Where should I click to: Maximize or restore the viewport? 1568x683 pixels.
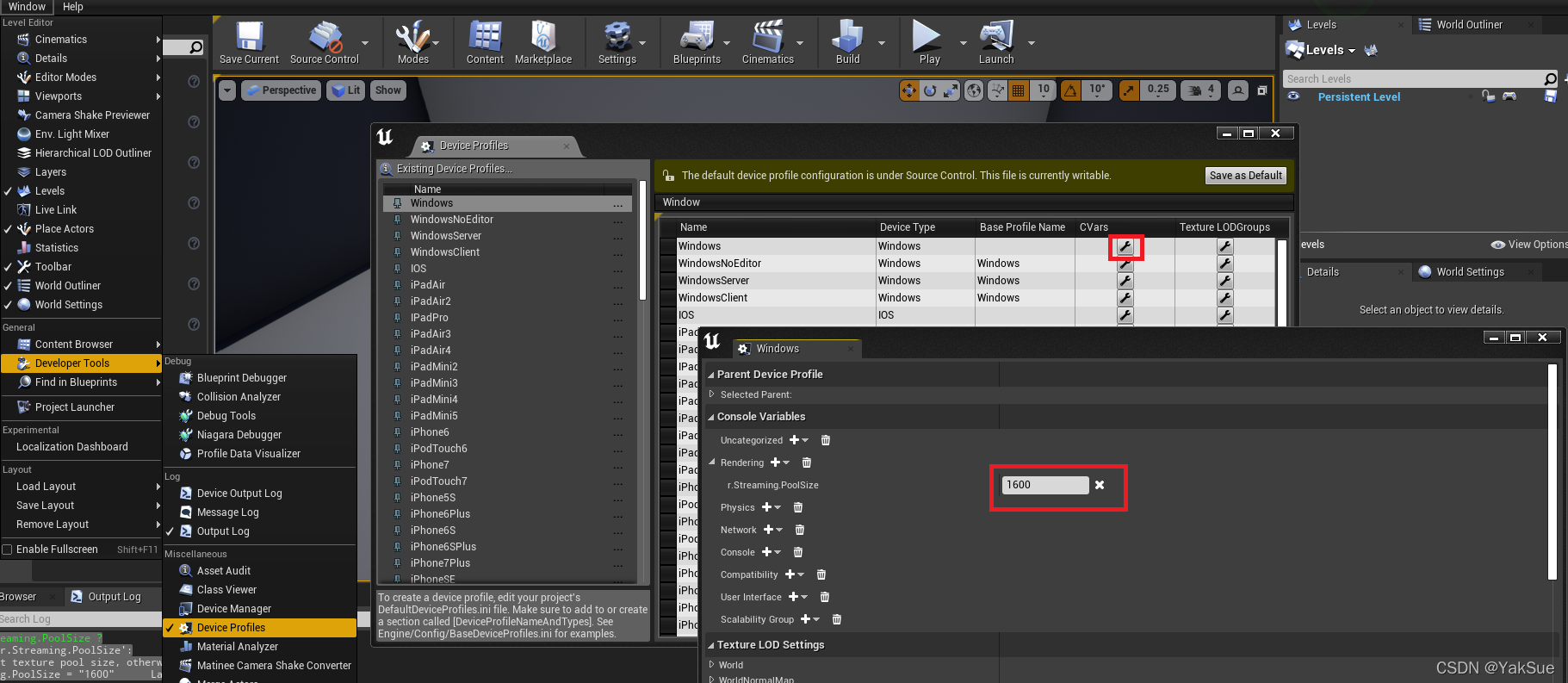tap(1262, 90)
